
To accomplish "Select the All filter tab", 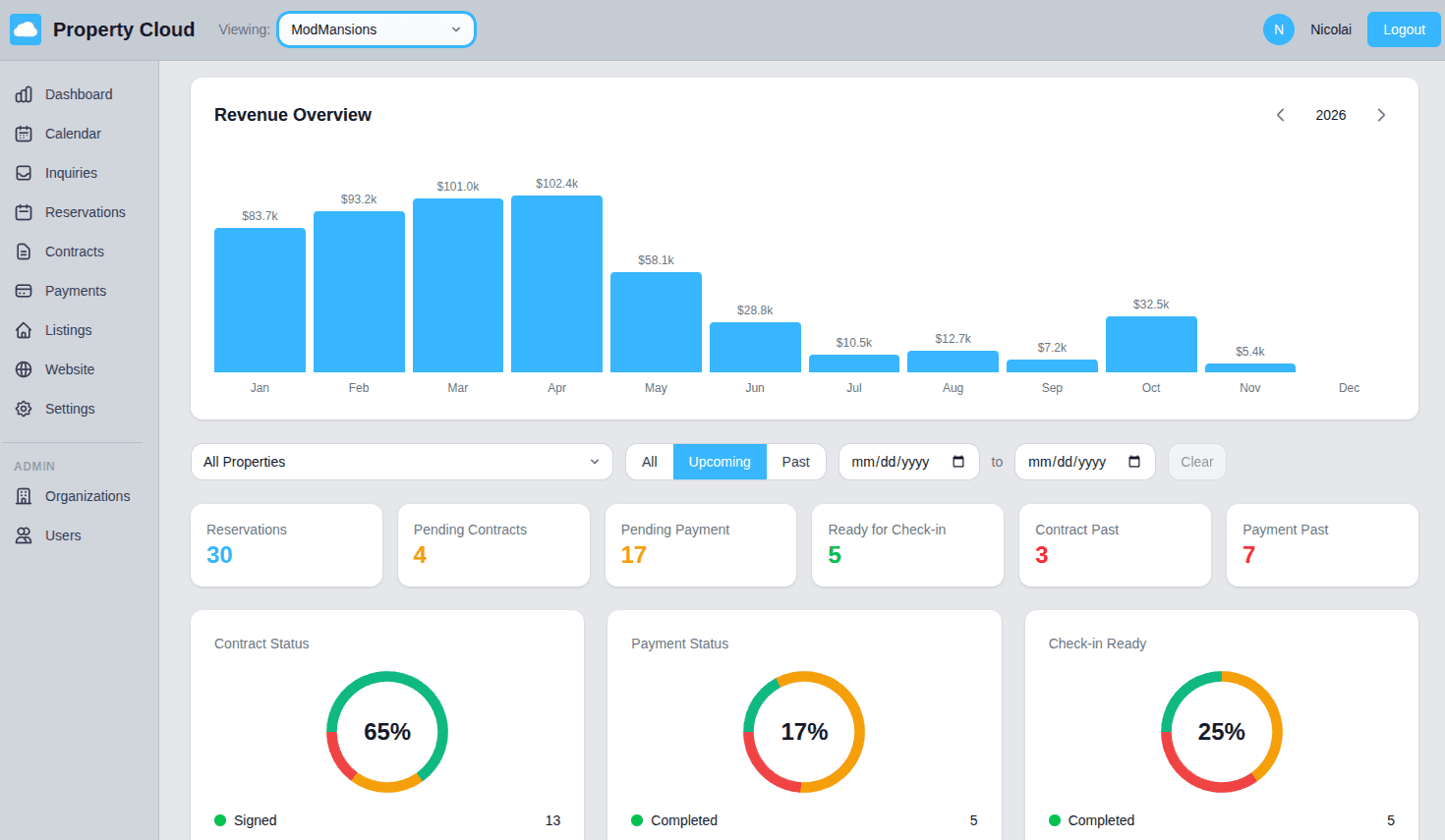I will click(650, 462).
